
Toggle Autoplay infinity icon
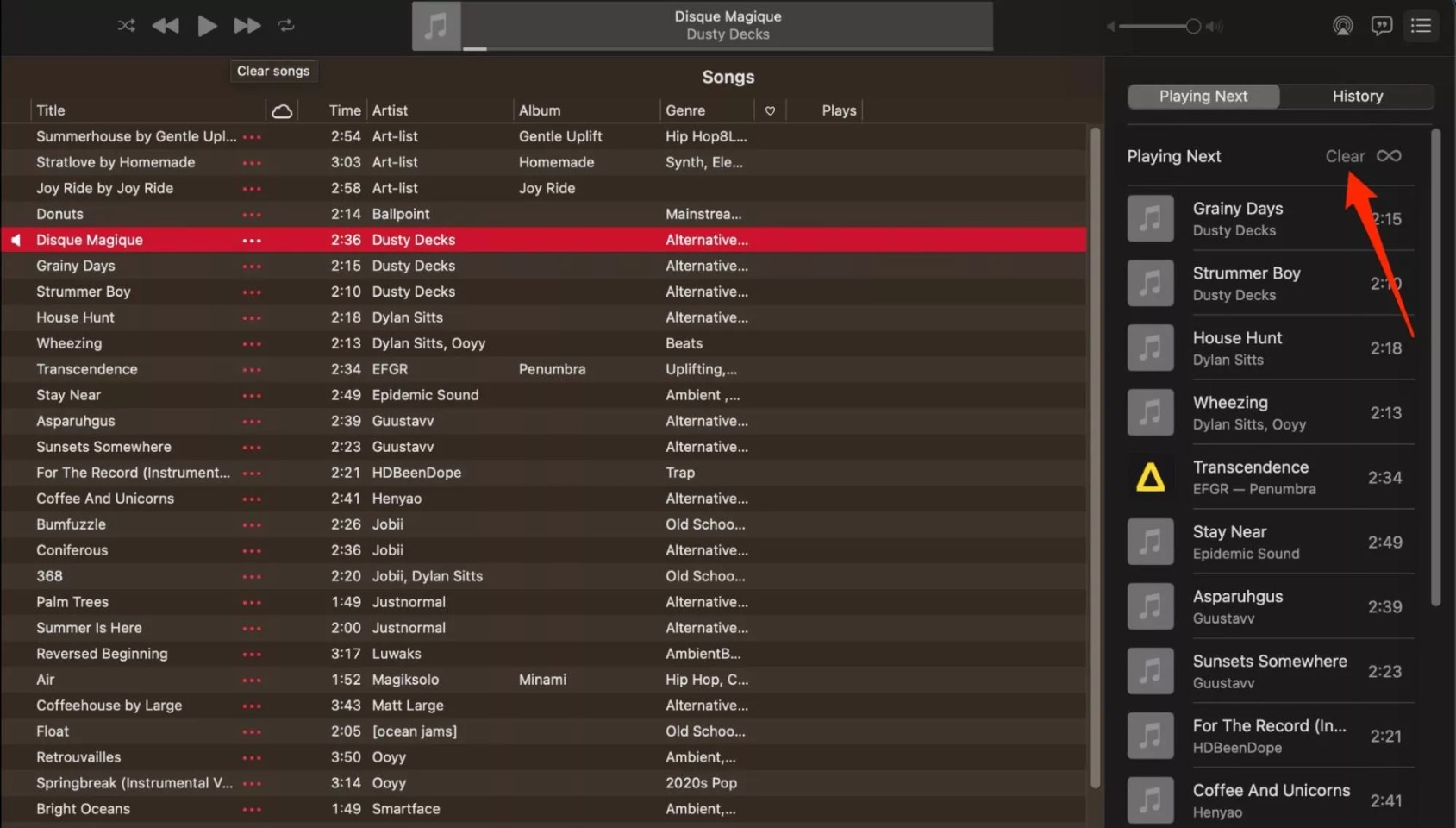(1389, 156)
